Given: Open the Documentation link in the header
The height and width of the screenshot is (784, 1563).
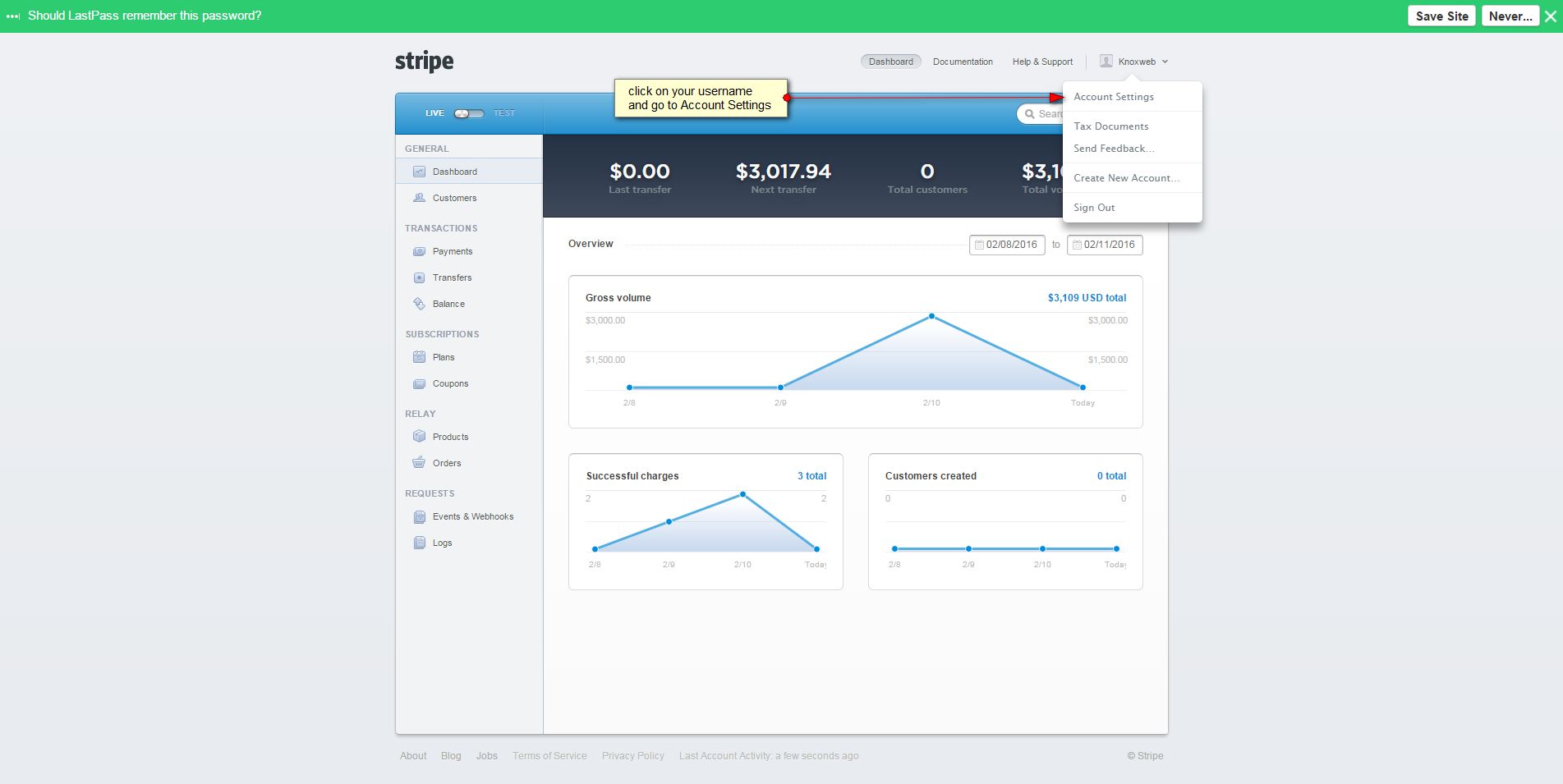Looking at the screenshot, I should pos(963,62).
